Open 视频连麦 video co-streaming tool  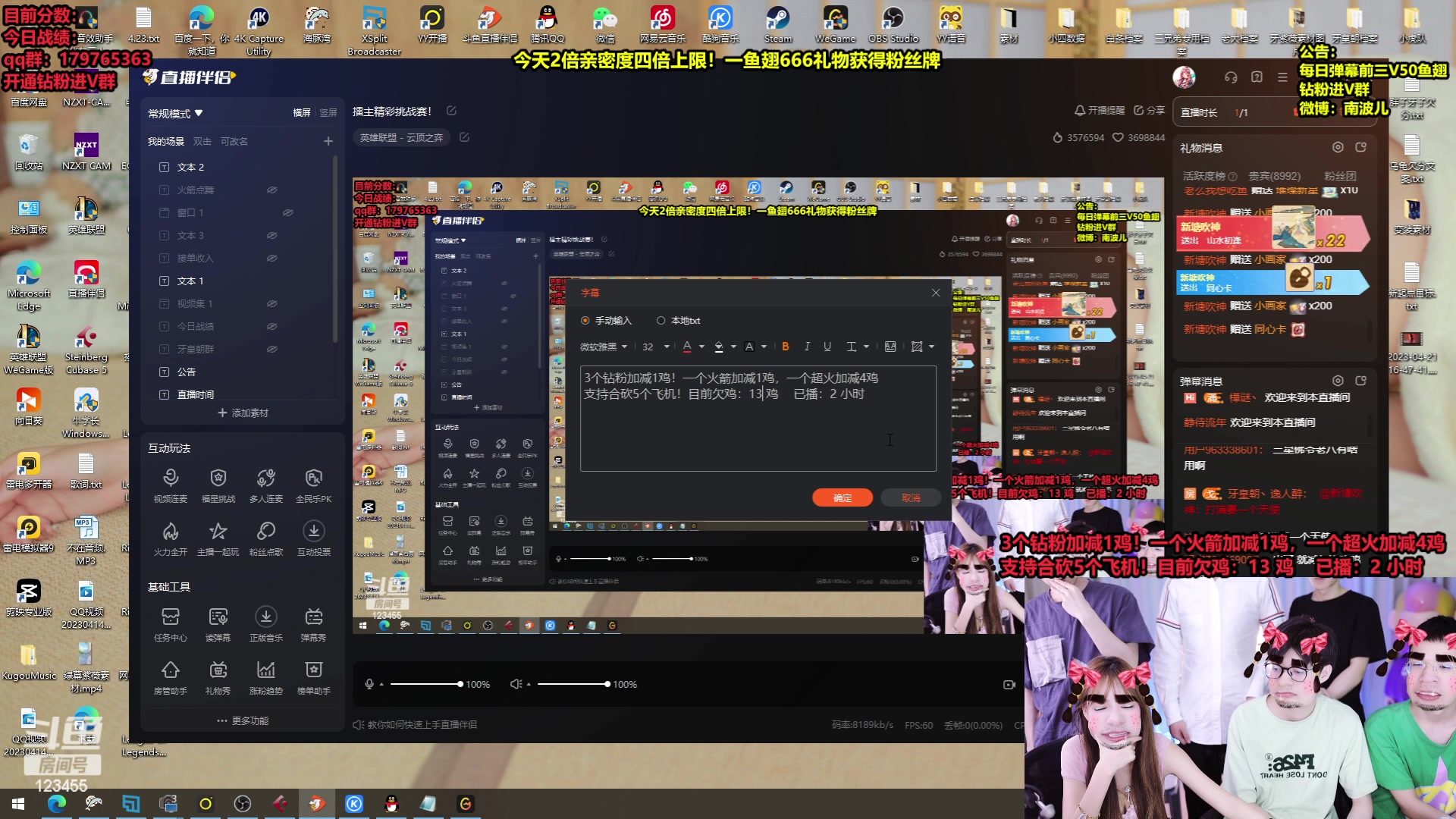click(x=171, y=485)
